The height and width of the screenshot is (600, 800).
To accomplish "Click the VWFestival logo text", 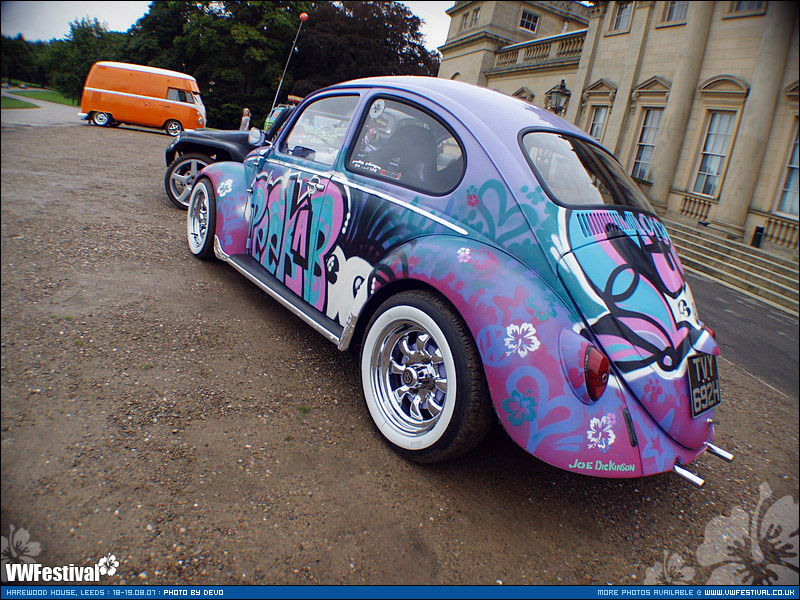I will tap(53, 572).
